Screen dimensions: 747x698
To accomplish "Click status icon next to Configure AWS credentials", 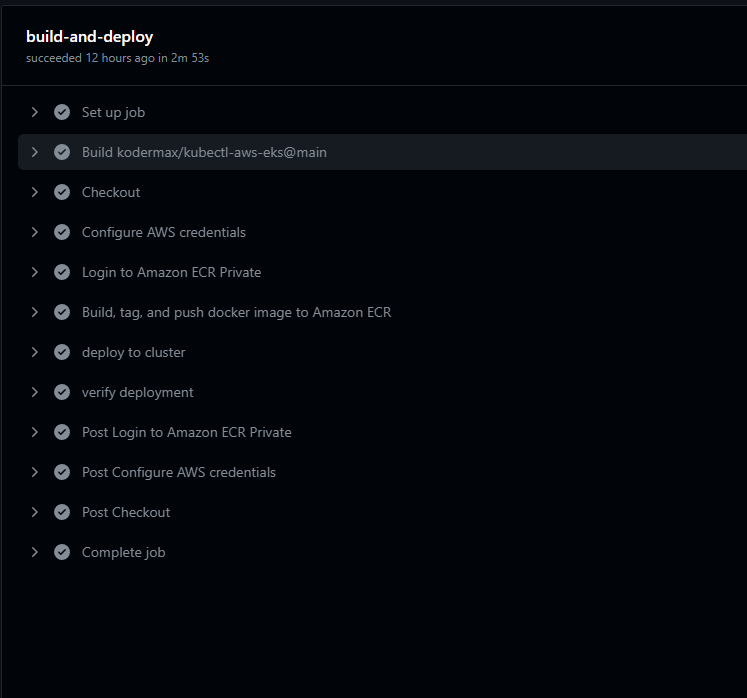I will [62, 232].
